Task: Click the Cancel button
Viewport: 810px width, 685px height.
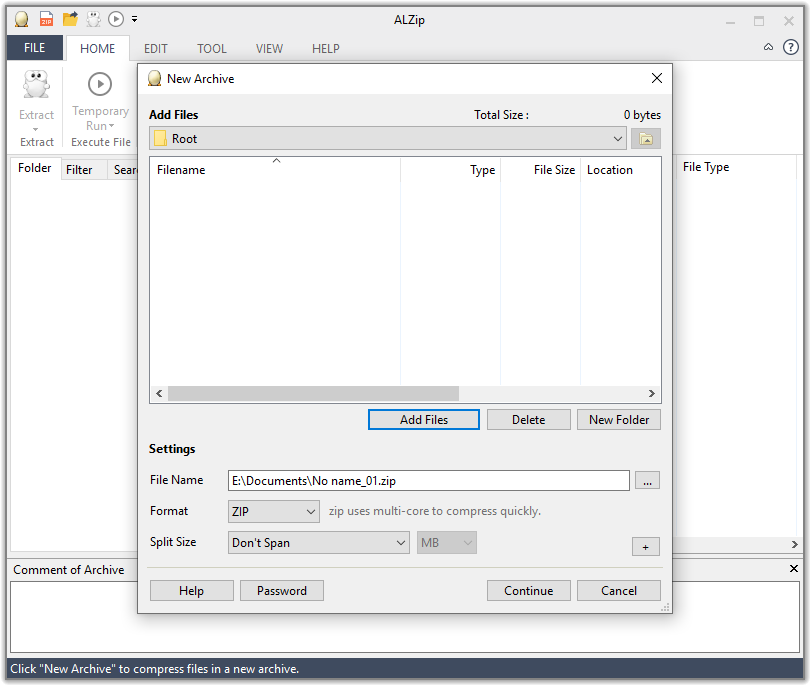Action: [x=618, y=590]
